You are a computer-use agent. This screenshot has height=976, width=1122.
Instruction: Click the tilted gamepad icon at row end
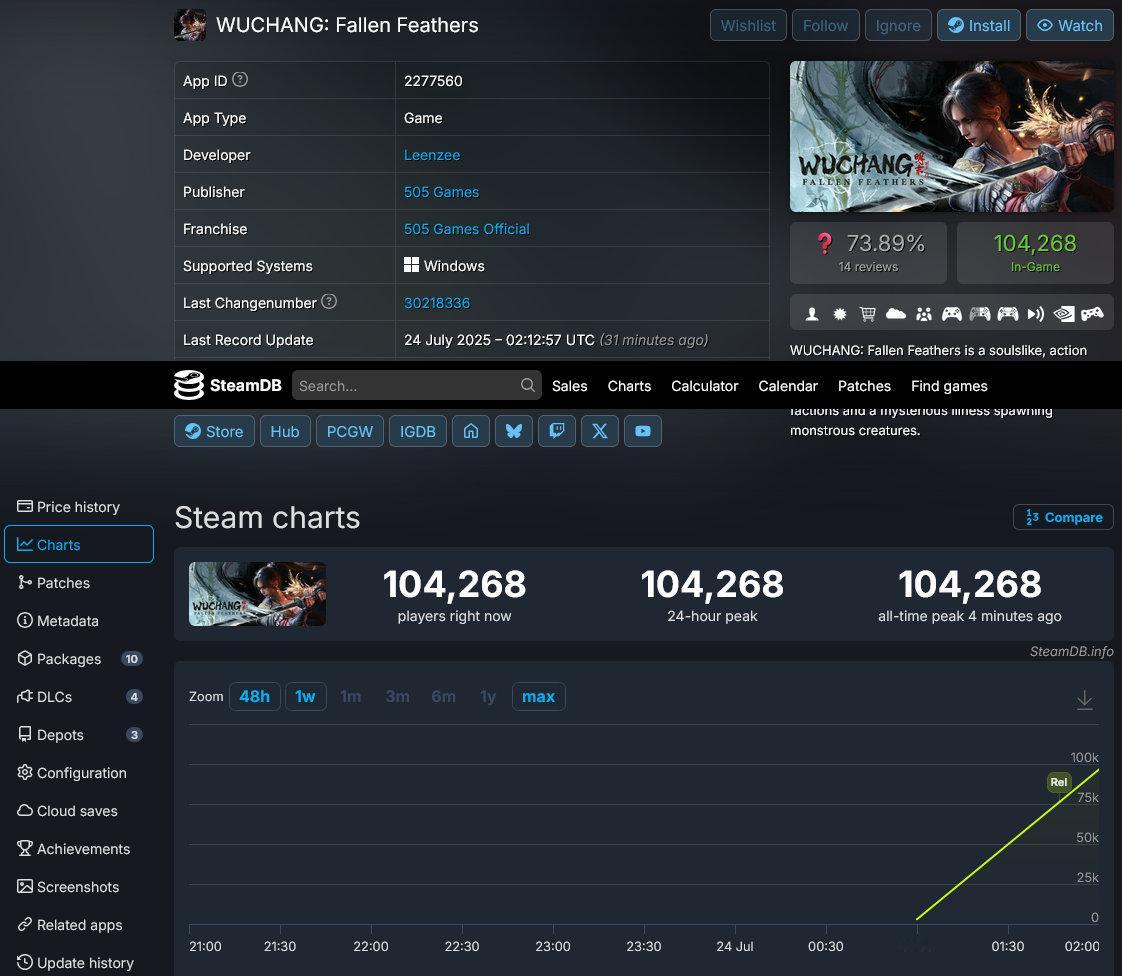coord(1092,314)
